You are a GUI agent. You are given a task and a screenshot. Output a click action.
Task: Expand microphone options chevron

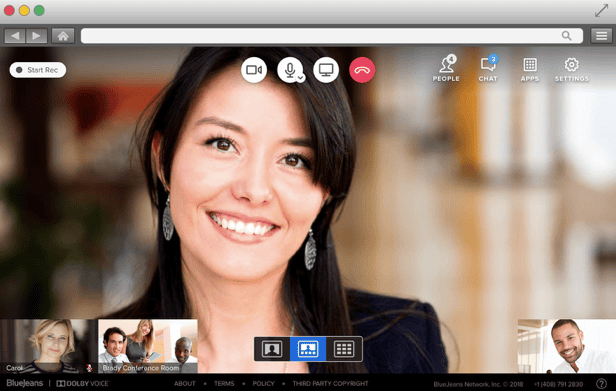[301, 78]
